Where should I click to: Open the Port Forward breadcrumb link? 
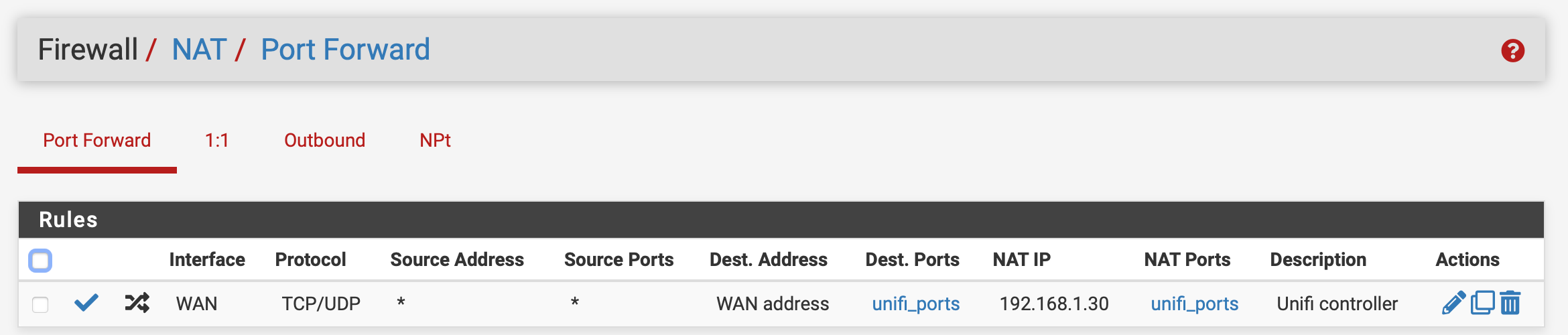[x=345, y=50]
